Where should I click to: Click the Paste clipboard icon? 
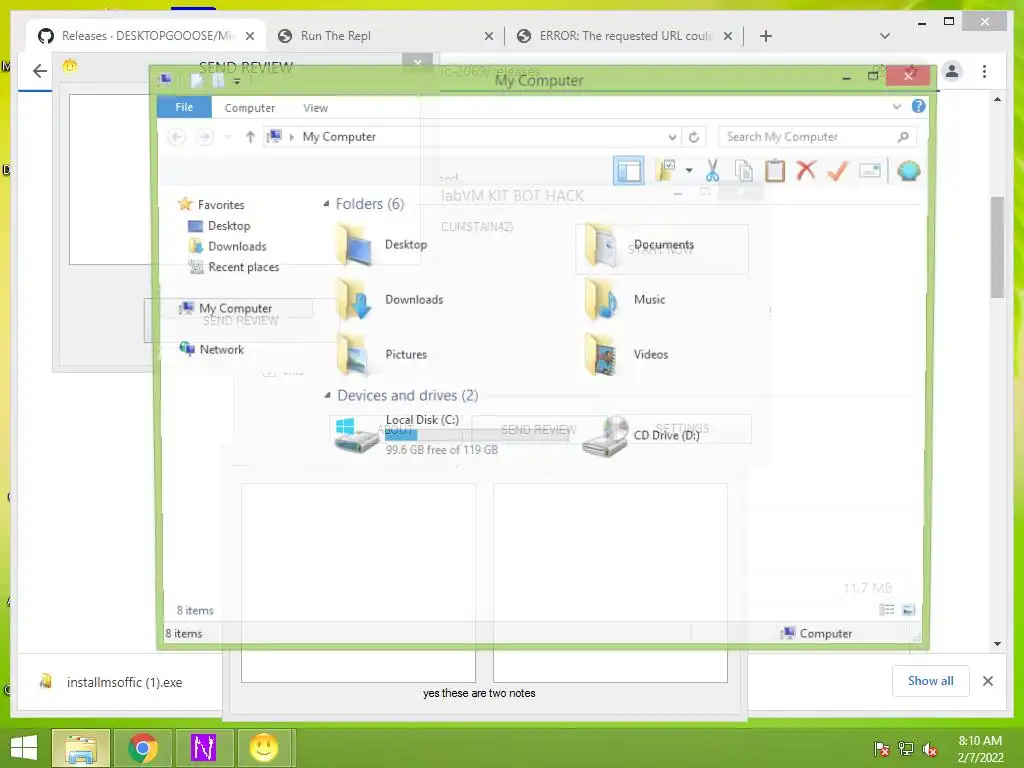click(x=775, y=171)
